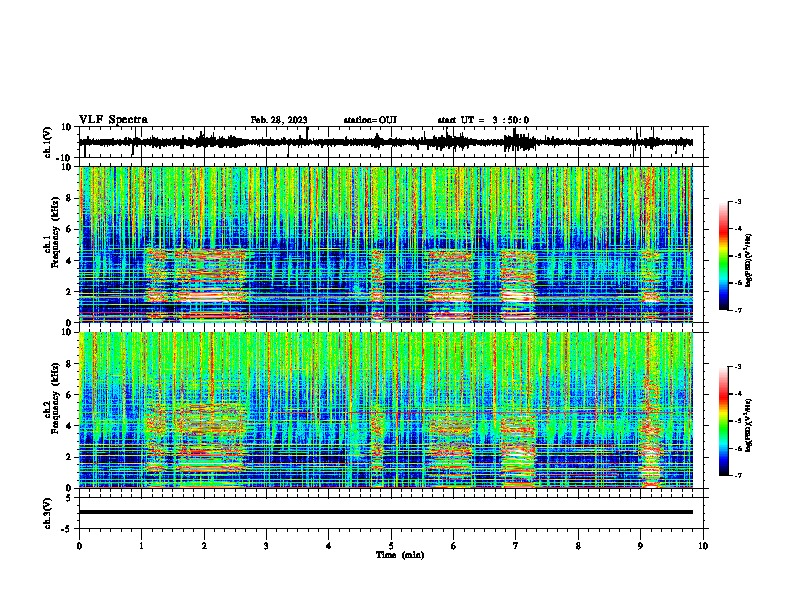
Task: Click time axis tick label "8"
Action: click(x=578, y=546)
